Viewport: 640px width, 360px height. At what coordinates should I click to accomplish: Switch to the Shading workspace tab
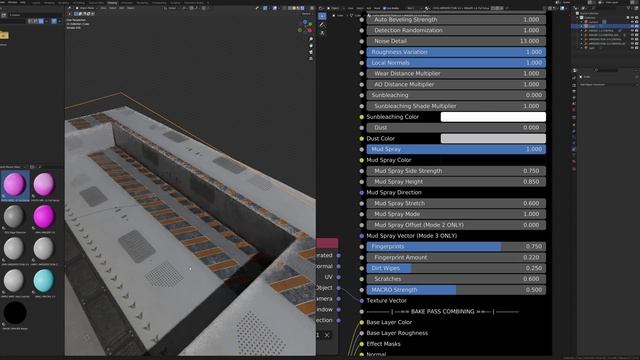coord(112,3)
